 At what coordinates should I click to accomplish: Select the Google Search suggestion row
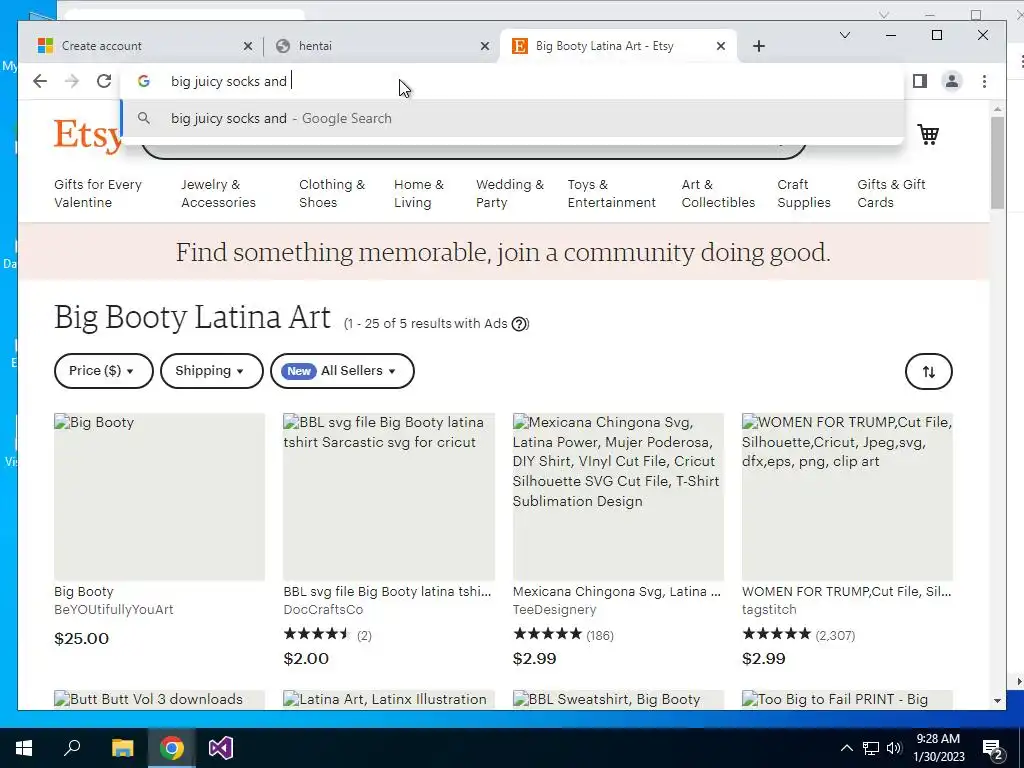(x=513, y=118)
